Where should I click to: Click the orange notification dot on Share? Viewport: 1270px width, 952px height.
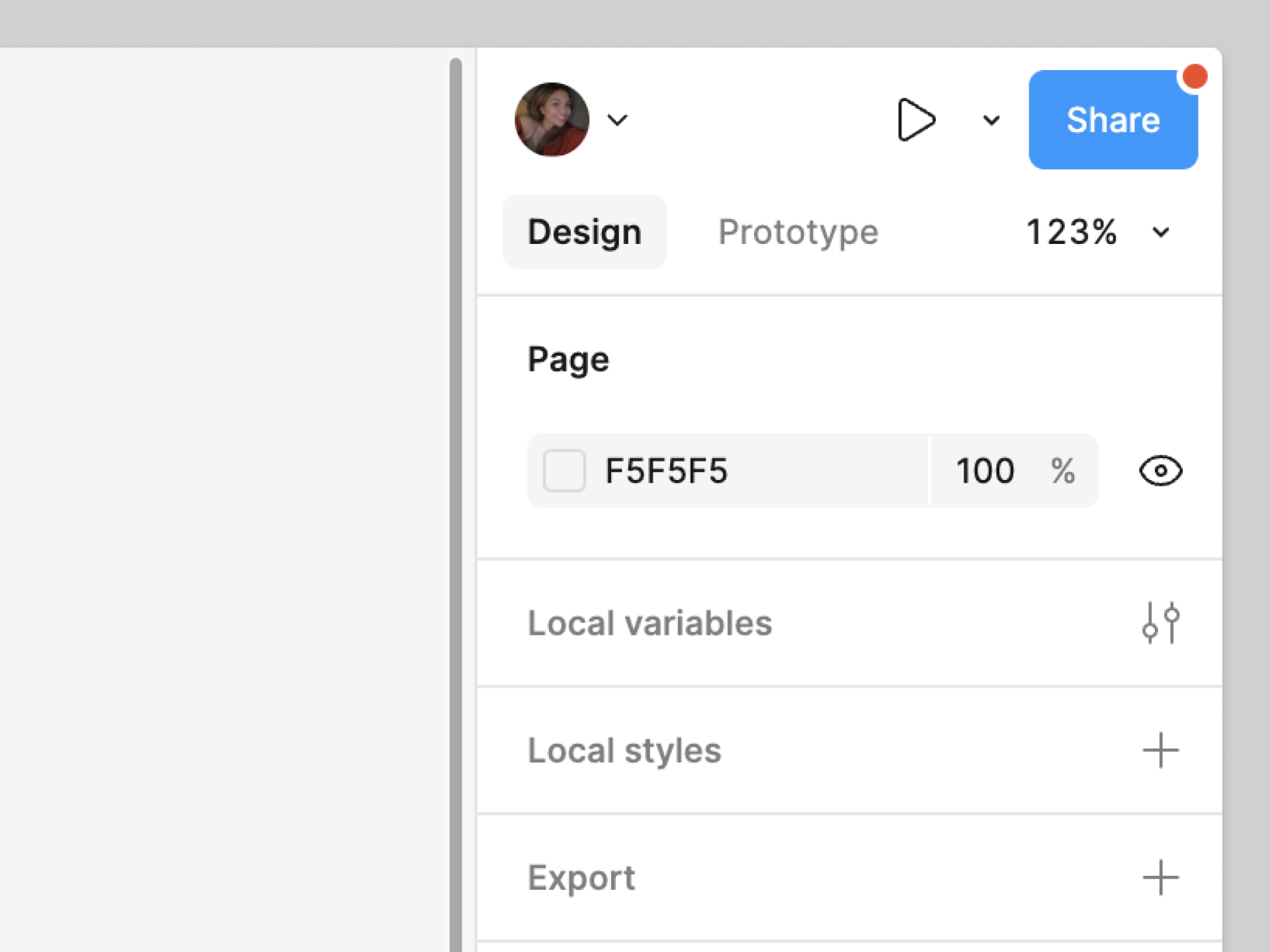coord(1195,77)
